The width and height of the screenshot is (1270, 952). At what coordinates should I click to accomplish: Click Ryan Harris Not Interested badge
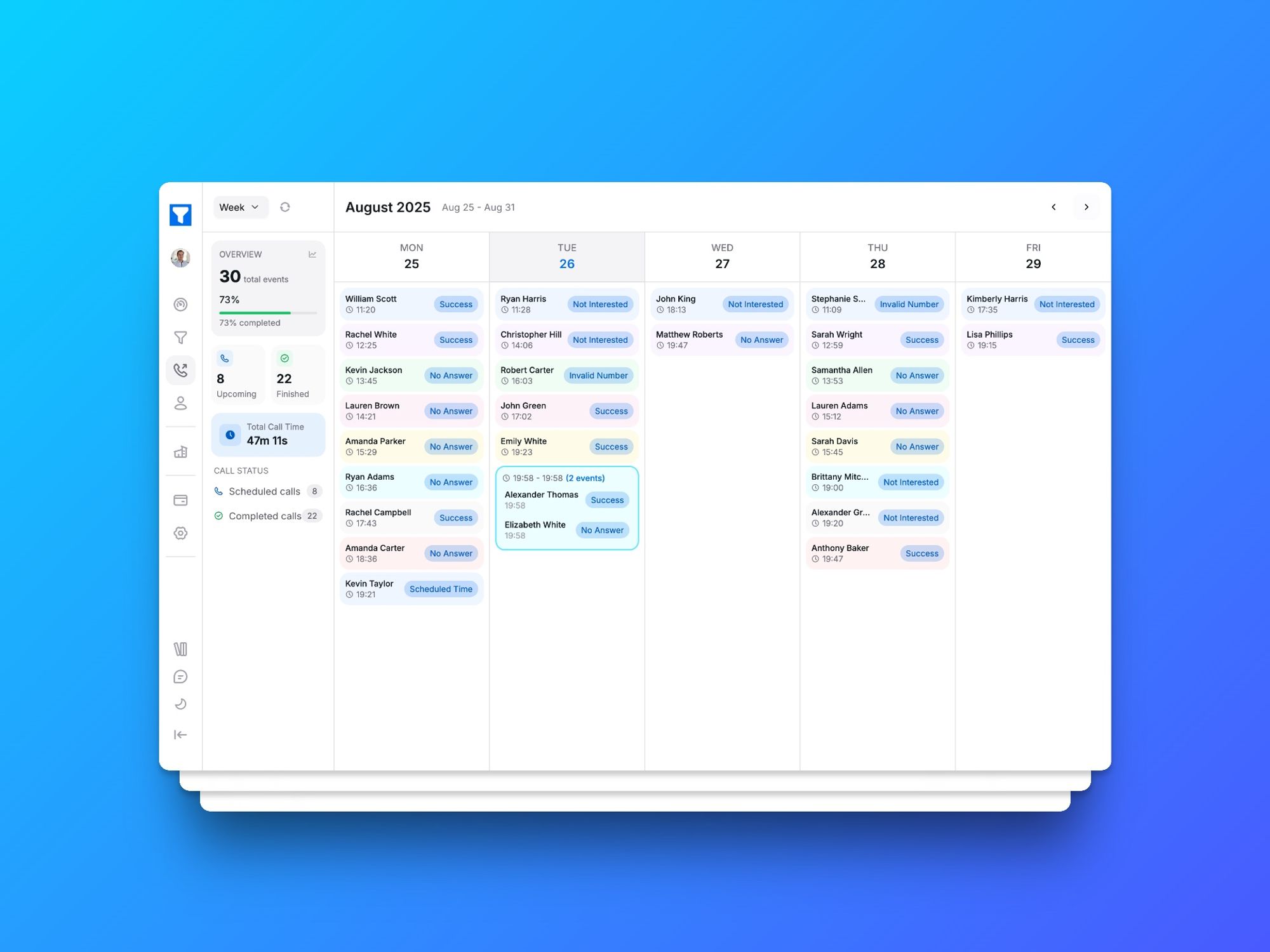(x=600, y=304)
